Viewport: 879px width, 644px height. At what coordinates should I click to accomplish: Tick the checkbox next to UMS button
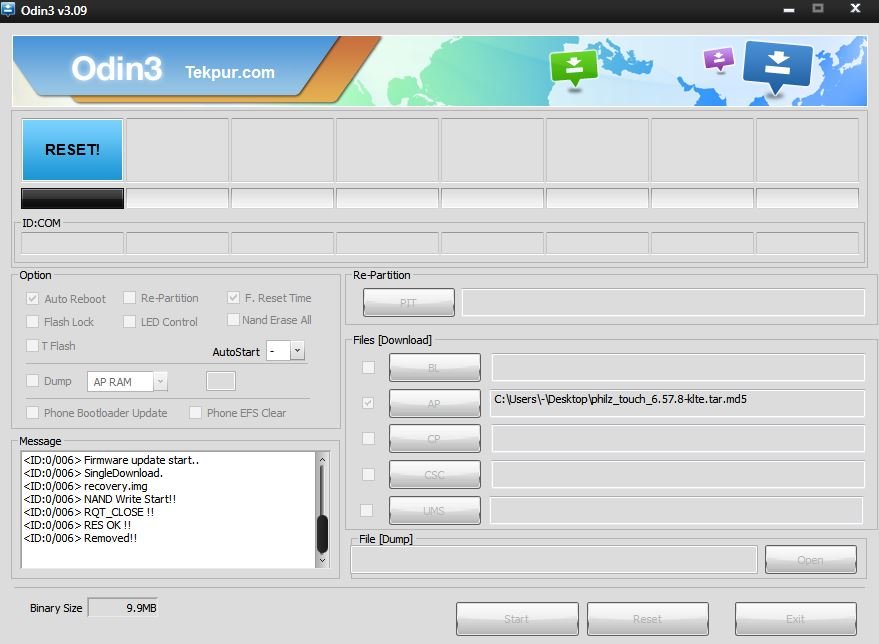click(367, 510)
